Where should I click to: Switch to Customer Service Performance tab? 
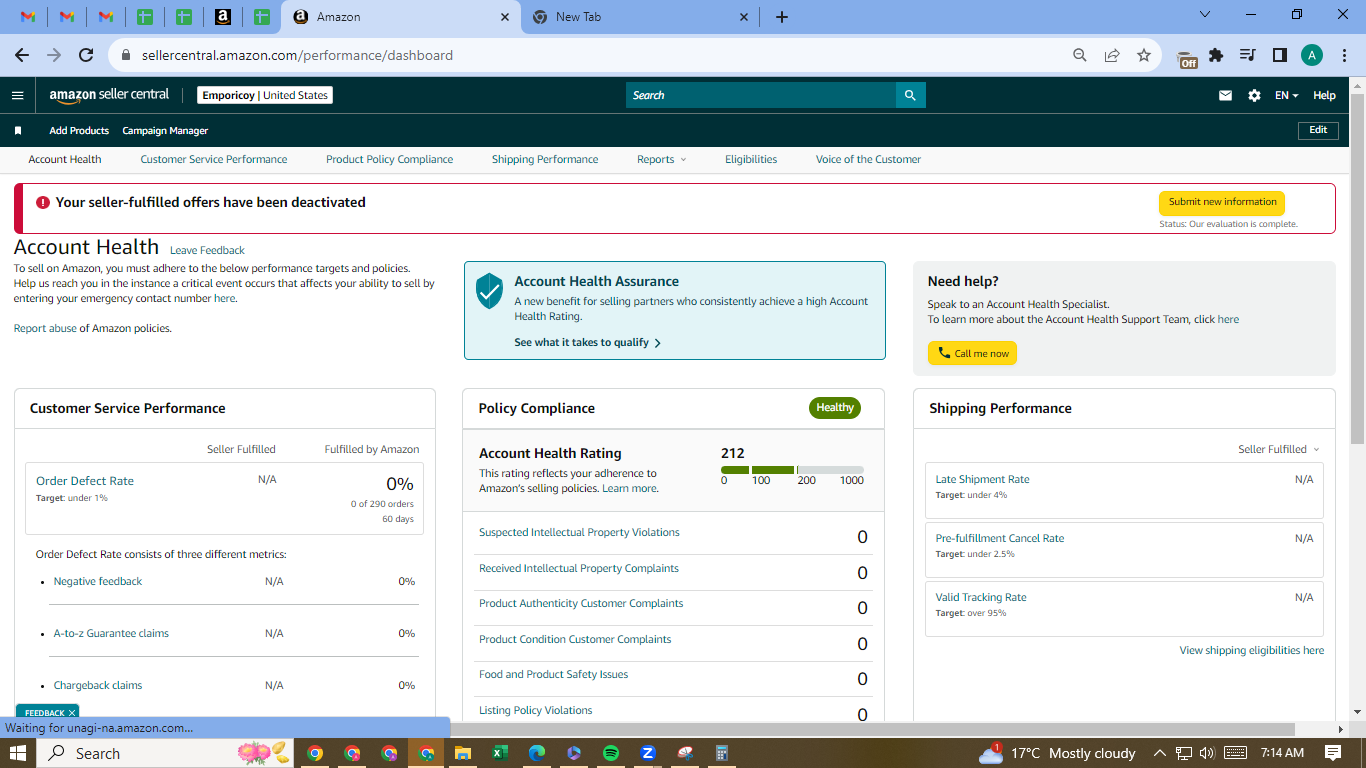point(214,160)
